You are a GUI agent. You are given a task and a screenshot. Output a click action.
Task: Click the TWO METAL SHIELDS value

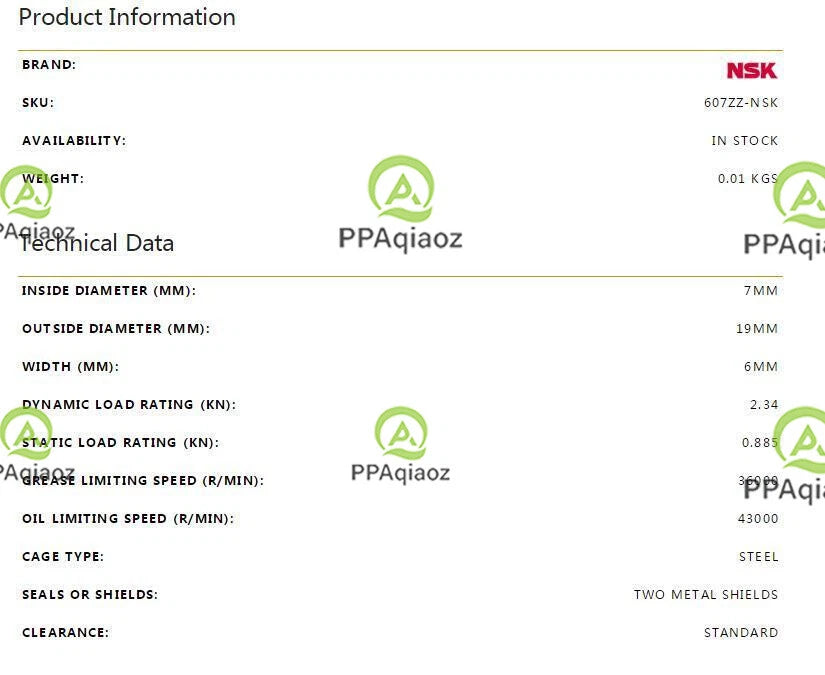706,595
